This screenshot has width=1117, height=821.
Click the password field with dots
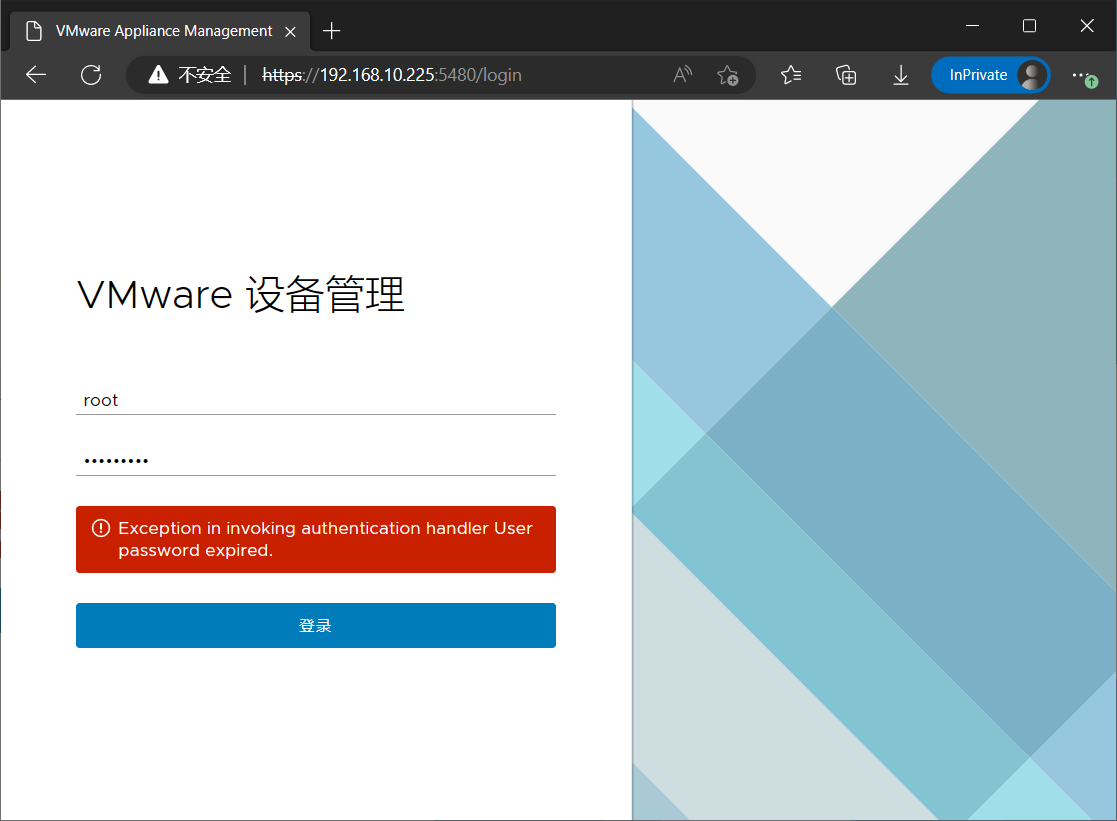click(316, 460)
